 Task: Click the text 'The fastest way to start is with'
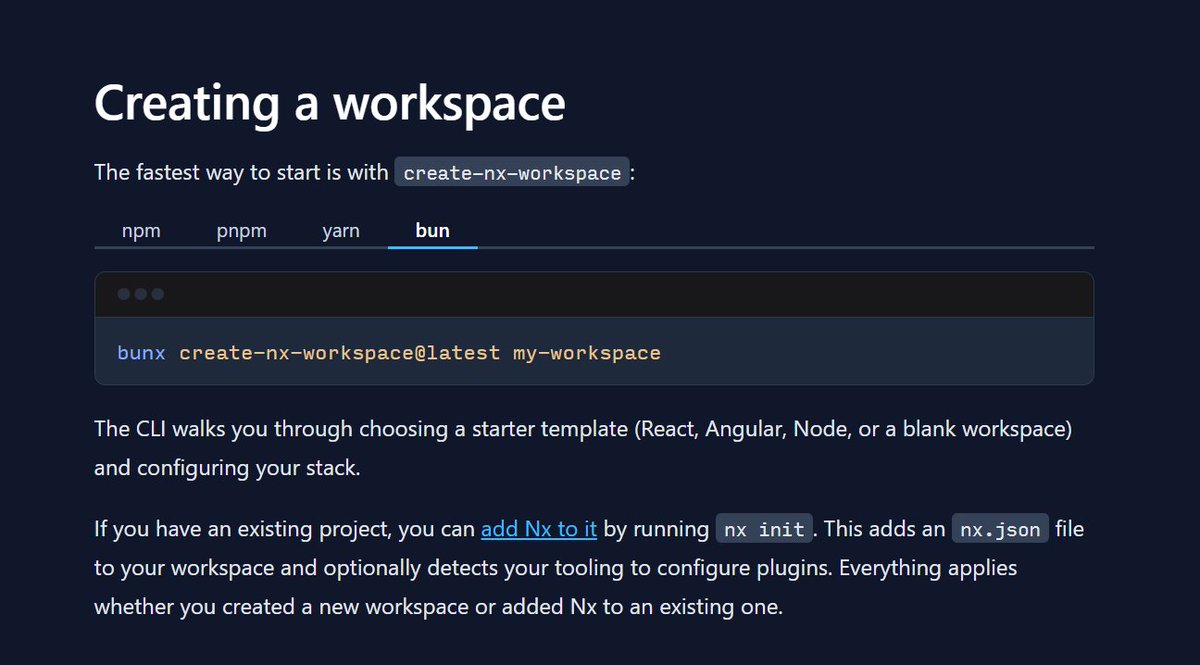pyautogui.click(x=241, y=172)
